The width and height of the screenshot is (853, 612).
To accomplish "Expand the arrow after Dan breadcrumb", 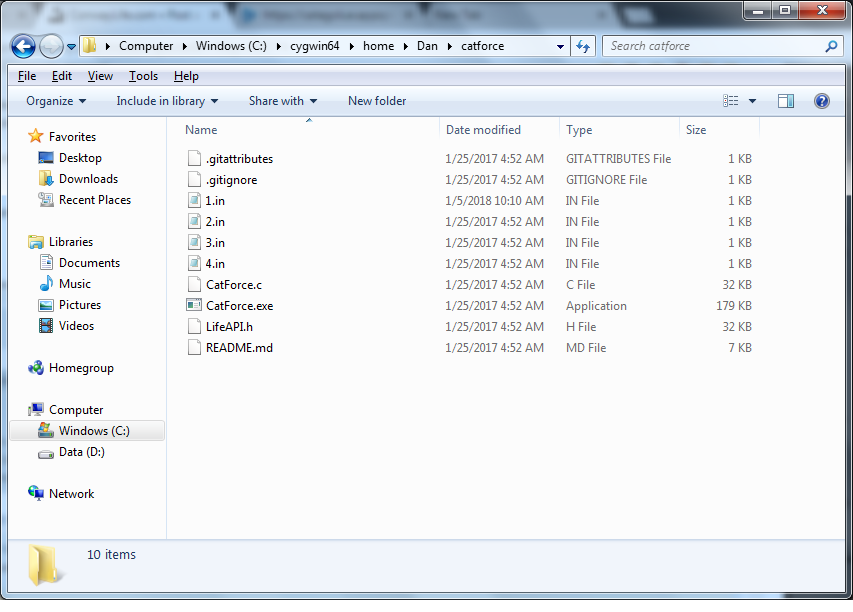I will (450, 46).
